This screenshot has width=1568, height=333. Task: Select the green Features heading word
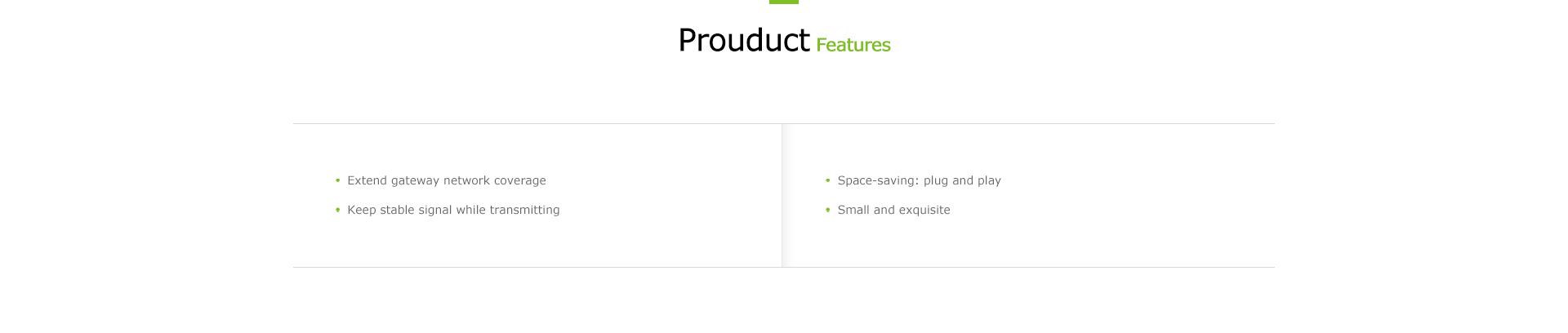[853, 45]
